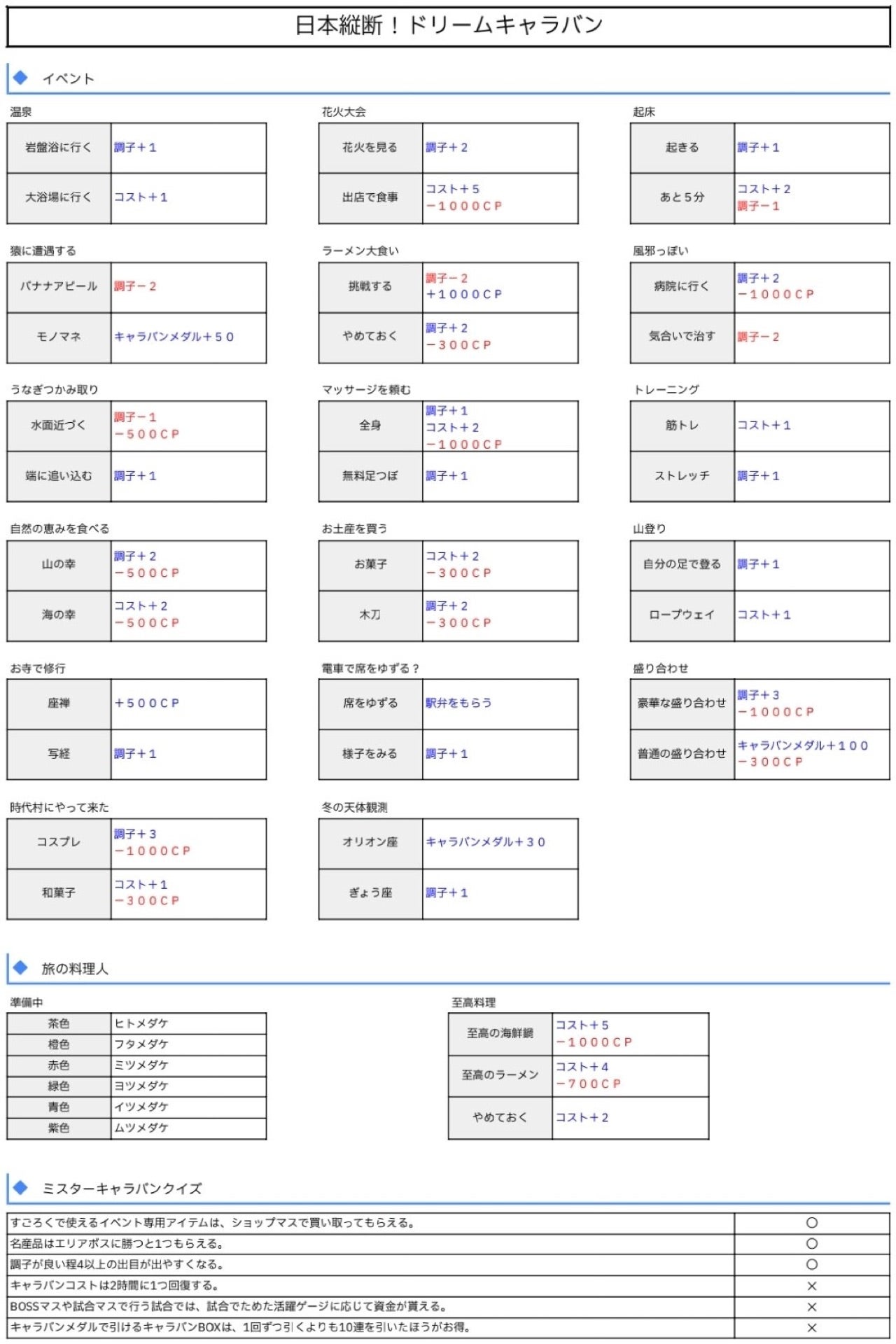This screenshot has width=896, height=1344.
Task: Select the 至高のラーメン cell
Action: (500, 1076)
